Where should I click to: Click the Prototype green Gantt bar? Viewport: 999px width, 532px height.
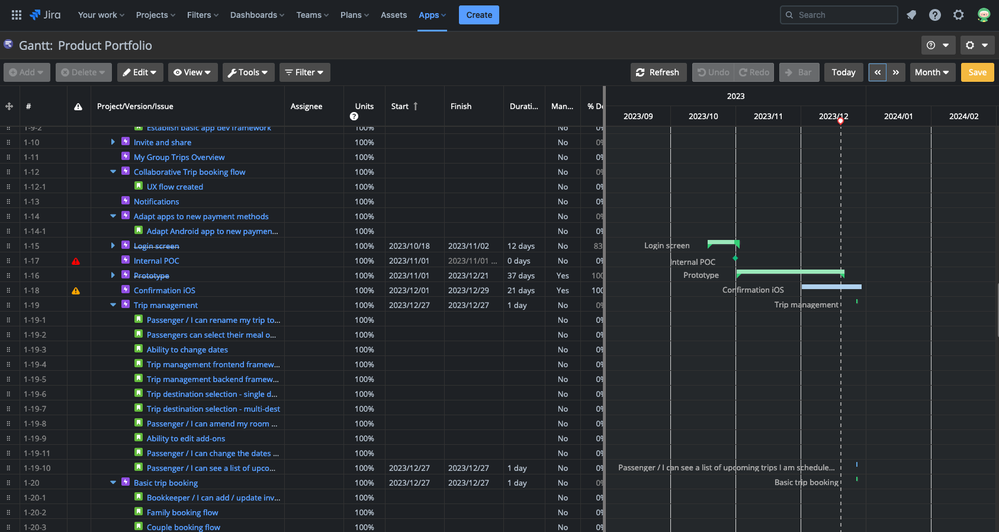[789, 272]
